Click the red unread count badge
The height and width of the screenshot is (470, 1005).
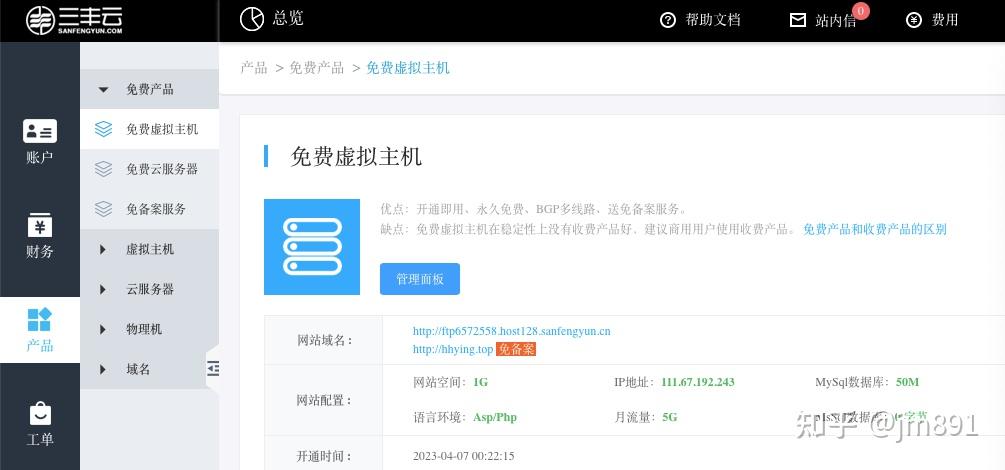click(x=861, y=11)
